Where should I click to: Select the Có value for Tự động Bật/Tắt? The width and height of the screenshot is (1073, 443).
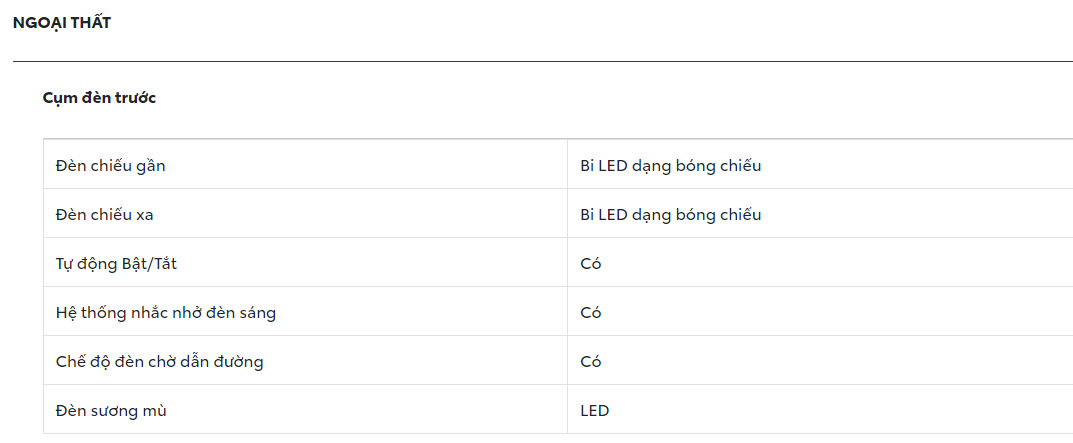click(x=591, y=264)
